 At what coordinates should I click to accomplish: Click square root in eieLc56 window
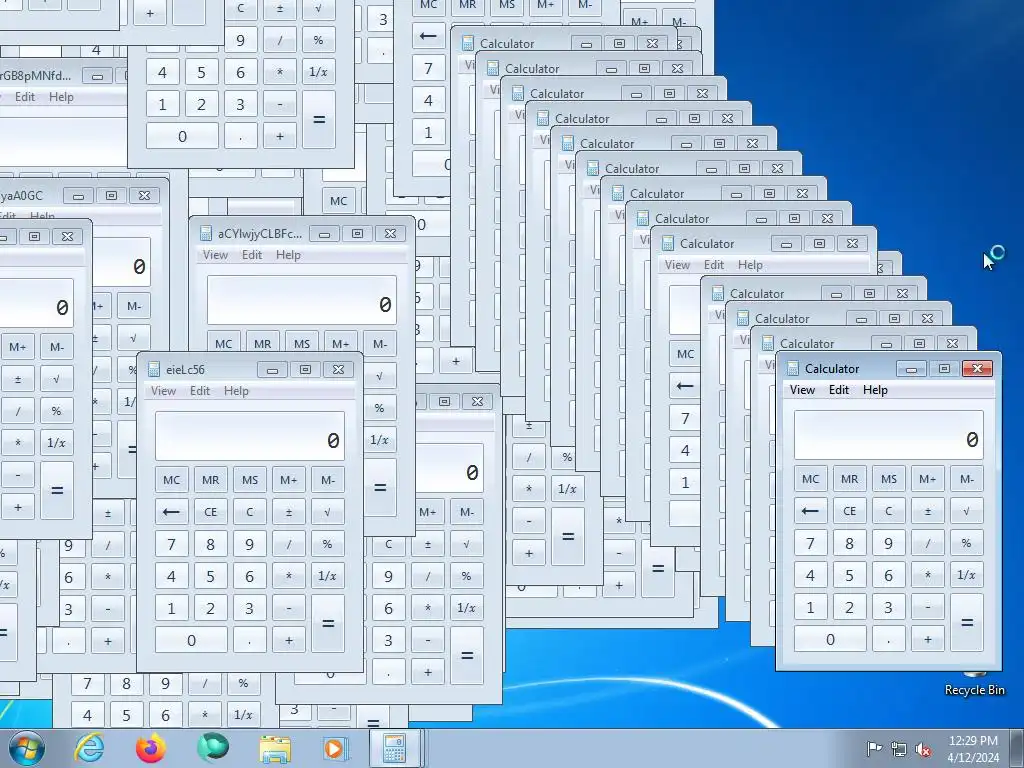[327, 511]
